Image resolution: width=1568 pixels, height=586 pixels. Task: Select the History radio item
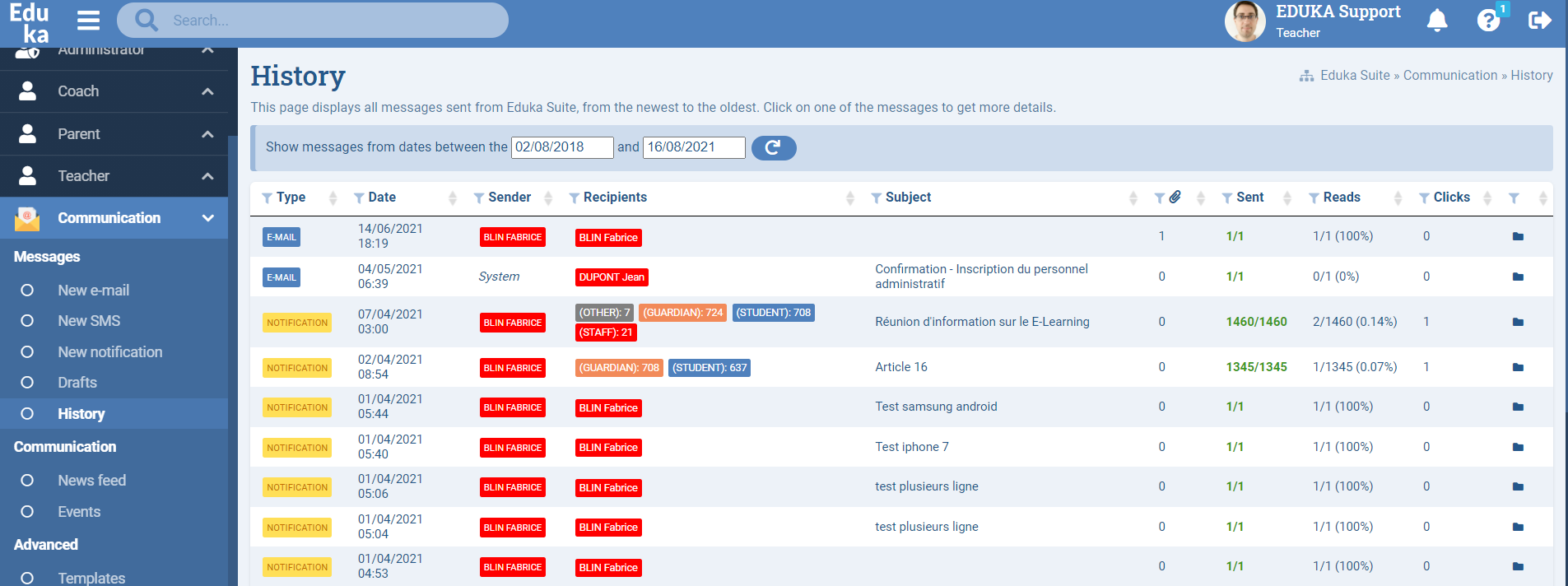[27, 414]
